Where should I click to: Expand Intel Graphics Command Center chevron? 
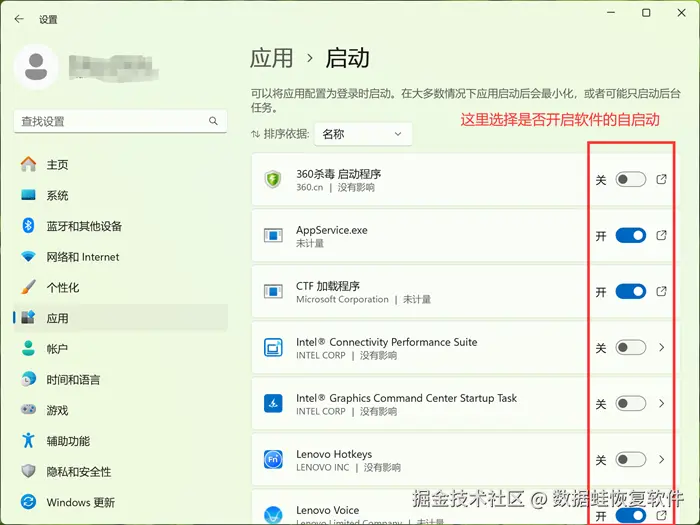(662, 404)
